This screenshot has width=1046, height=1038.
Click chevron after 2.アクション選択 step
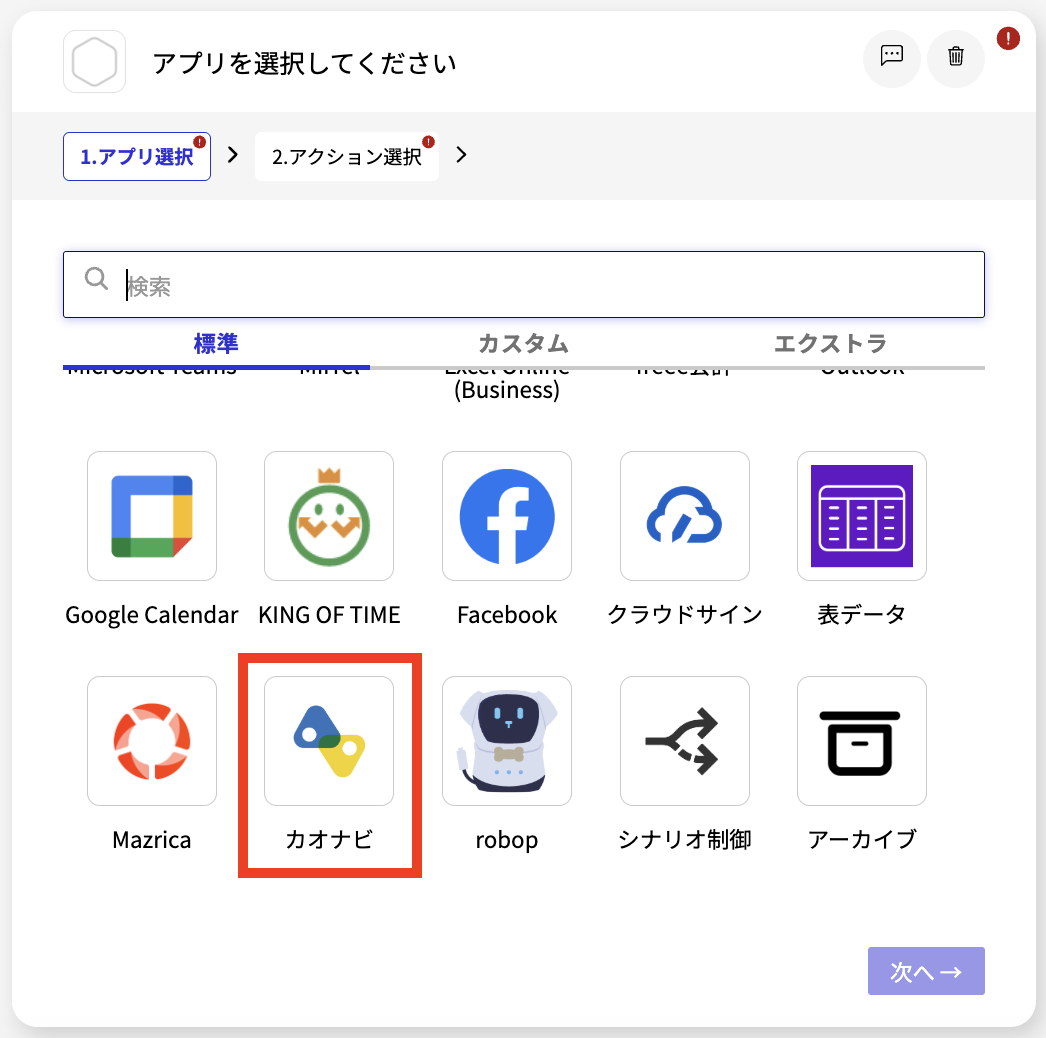[461, 155]
